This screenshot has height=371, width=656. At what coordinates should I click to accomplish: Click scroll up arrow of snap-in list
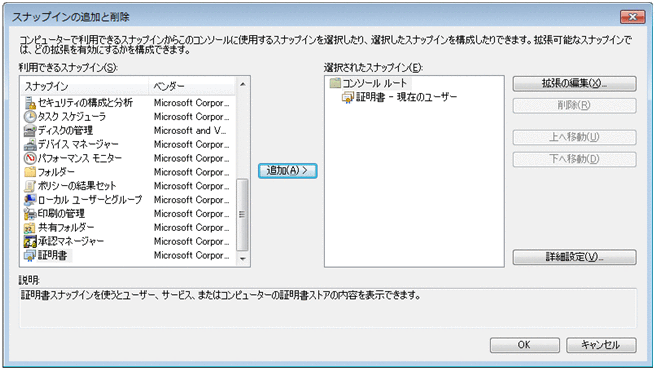pos(243,84)
